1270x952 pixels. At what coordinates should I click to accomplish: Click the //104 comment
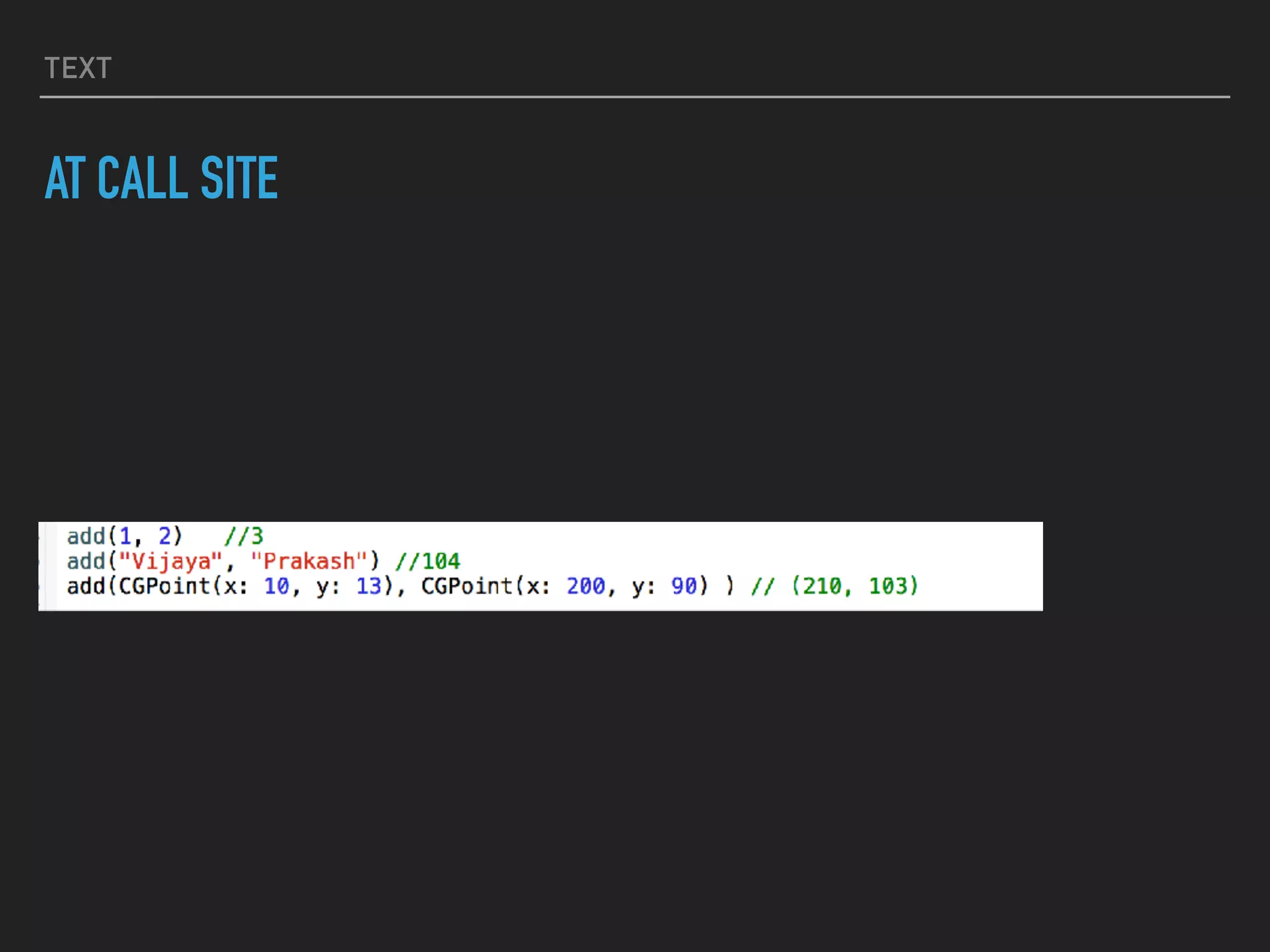(427, 562)
